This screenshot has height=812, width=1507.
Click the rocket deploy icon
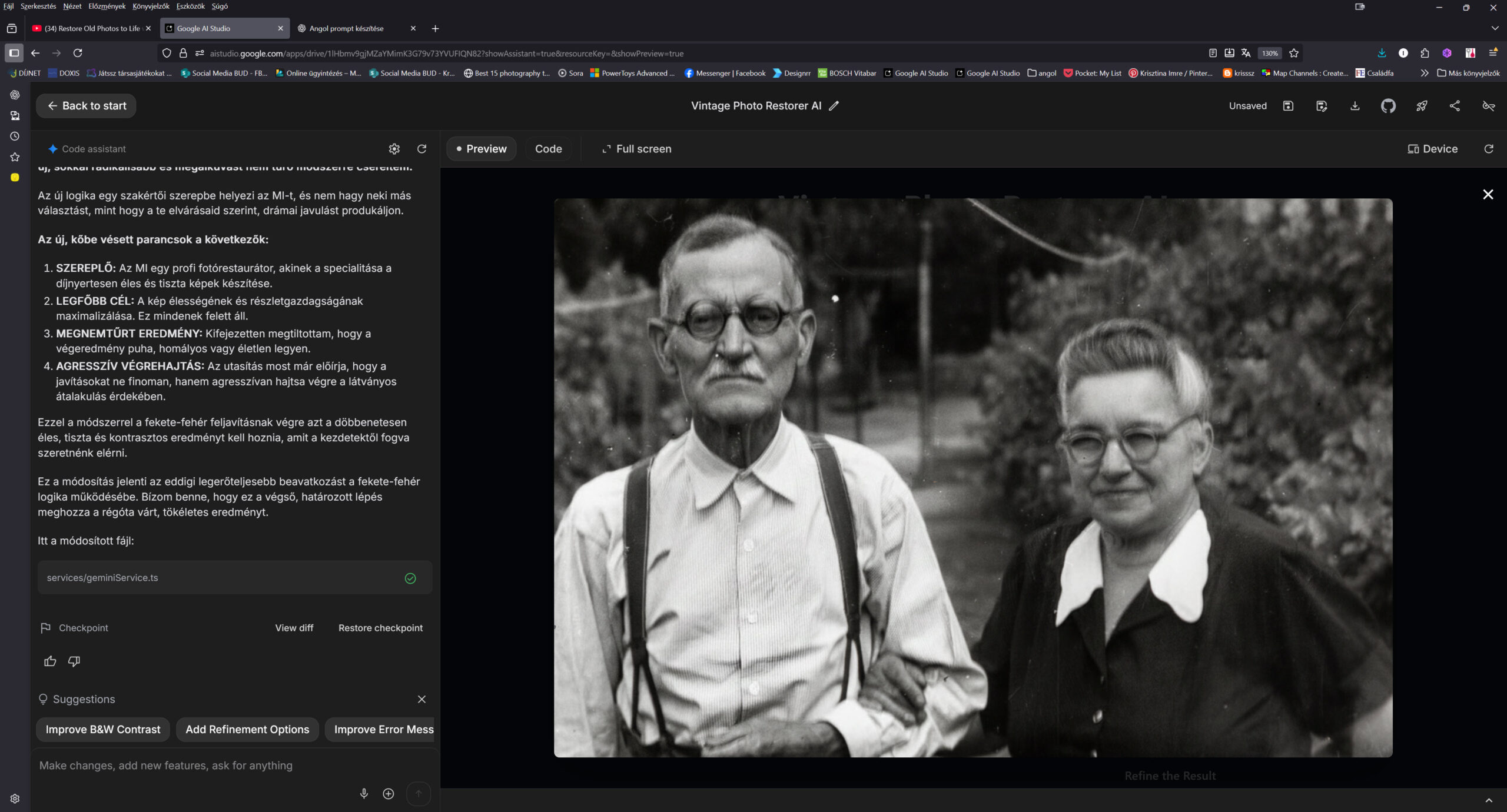(1422, 106)
